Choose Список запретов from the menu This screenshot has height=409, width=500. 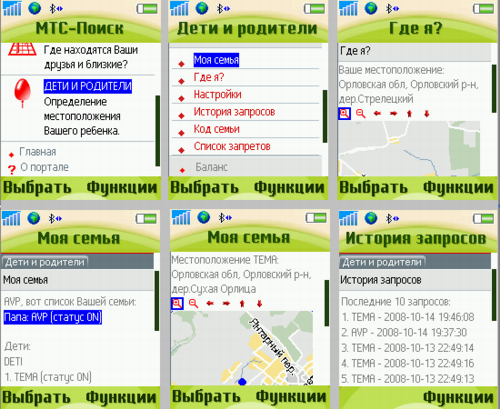pos(232,147)
